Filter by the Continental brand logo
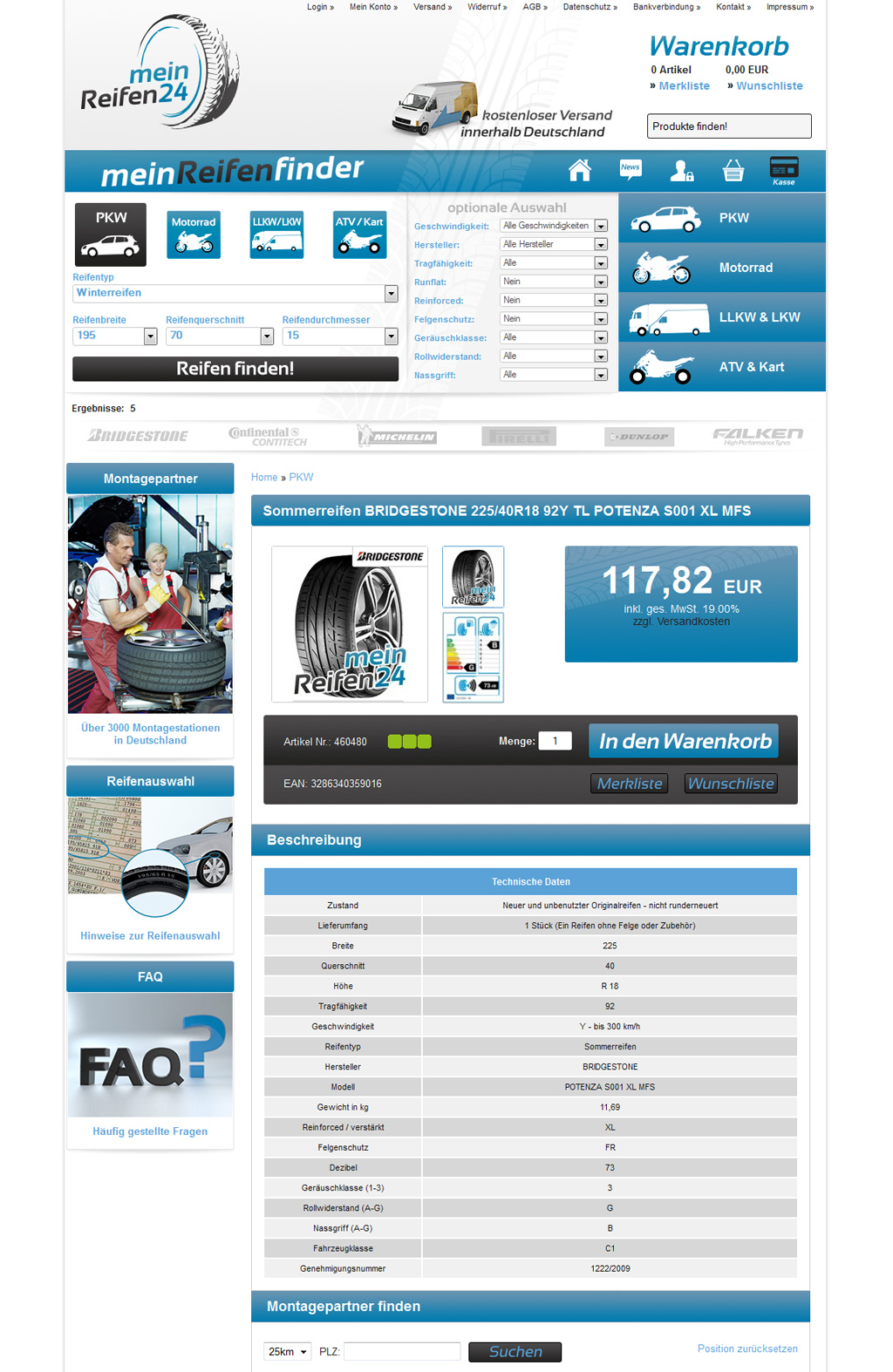The width and height of the screenshot is (893, 1372). click(x=268, y=436)
